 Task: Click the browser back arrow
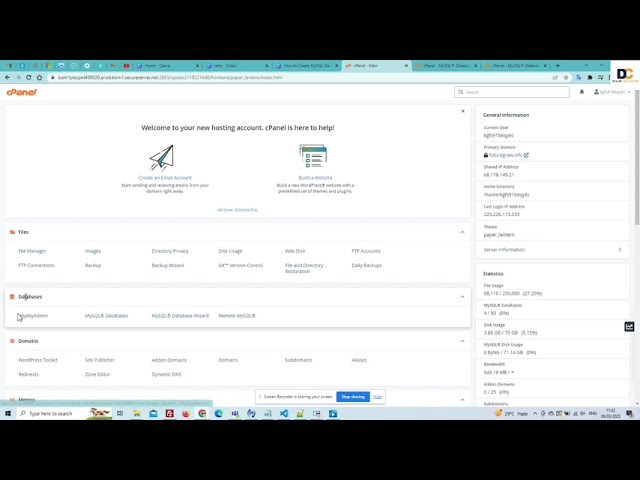(x=7, y=78)
